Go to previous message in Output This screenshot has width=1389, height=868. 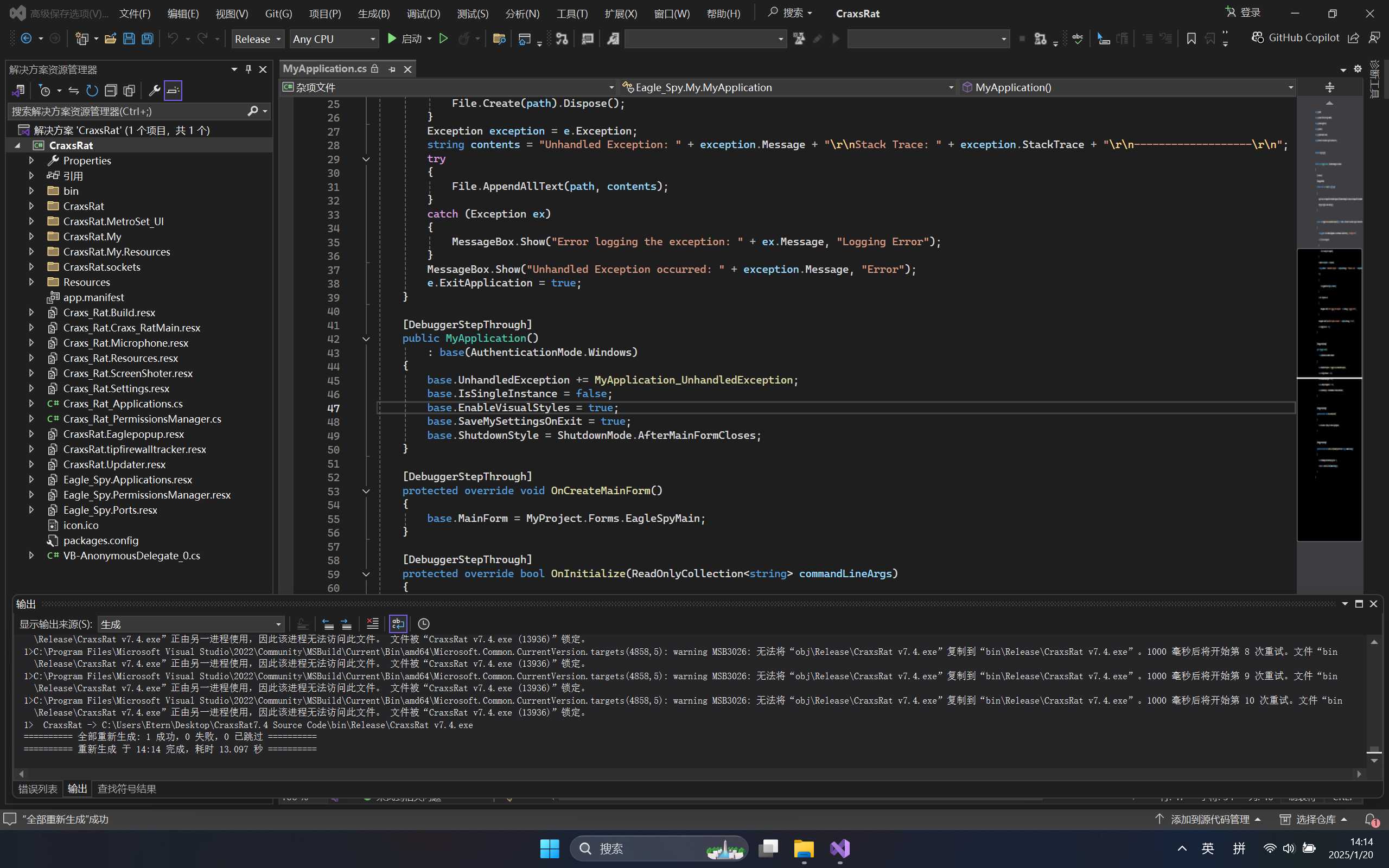(328, 623)
